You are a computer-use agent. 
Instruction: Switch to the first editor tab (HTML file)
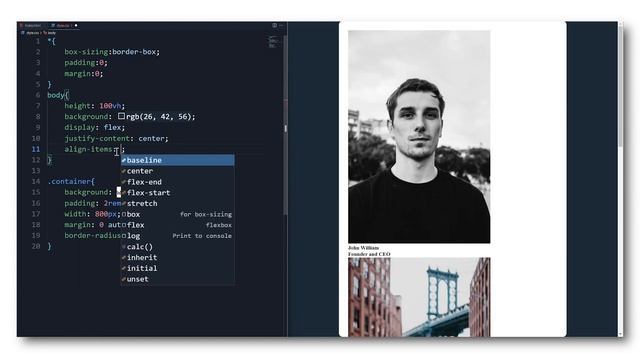coord(32,25)
